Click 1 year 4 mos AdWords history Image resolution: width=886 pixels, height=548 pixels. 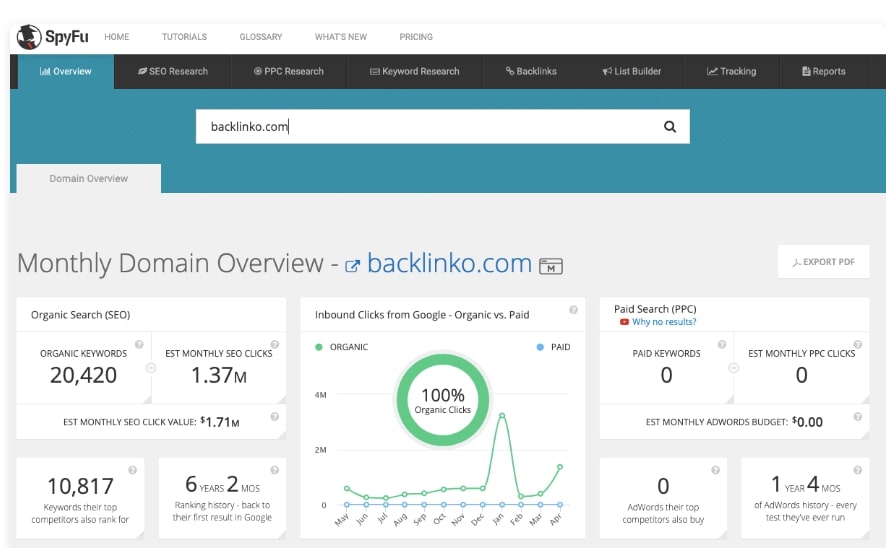tap(805, 485)
